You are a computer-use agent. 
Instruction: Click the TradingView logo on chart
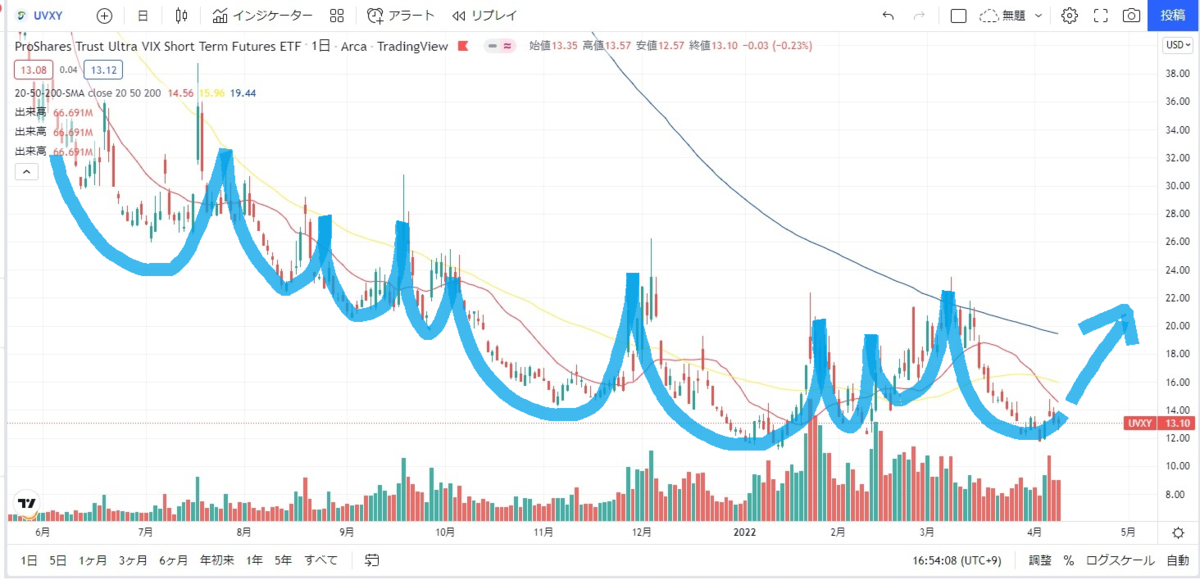27,503
